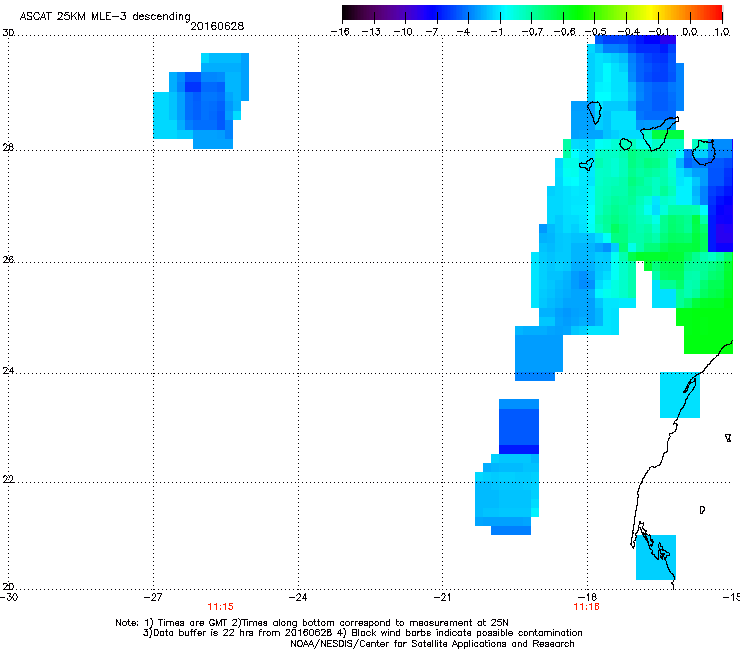Click the '1.0' color bar label
This screenshot has height=650, width=740.
pos(722,32)
